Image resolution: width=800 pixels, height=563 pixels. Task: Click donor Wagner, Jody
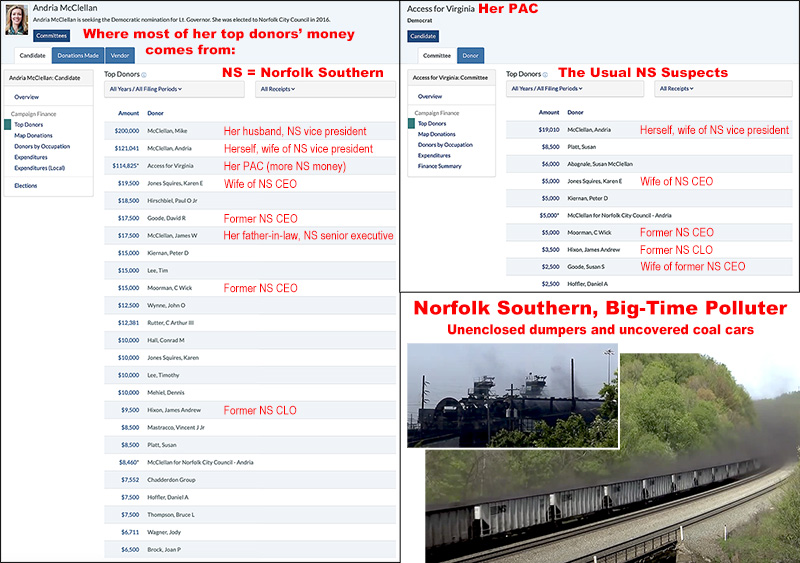(x=164, y=532)
